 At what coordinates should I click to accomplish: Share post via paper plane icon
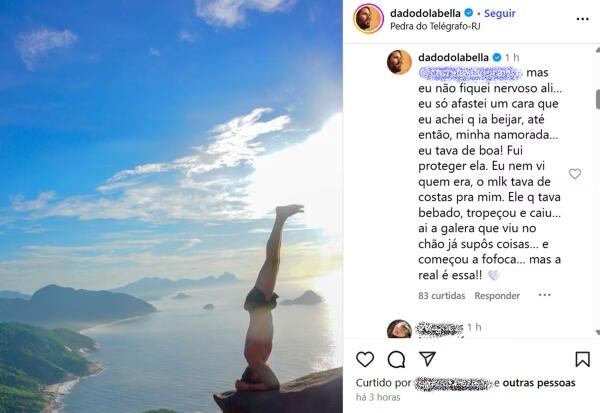pos(427,359)
